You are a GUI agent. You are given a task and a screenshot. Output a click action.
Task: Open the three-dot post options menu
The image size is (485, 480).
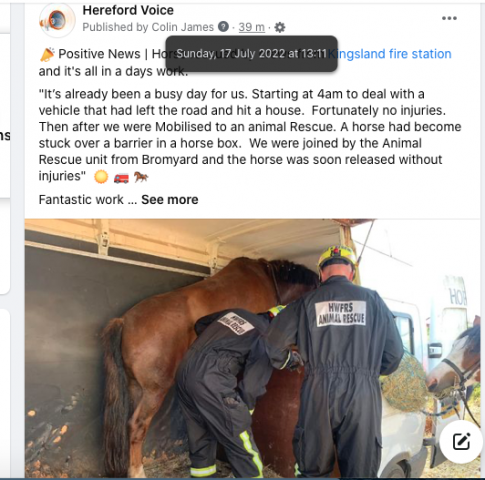[449, 18]
